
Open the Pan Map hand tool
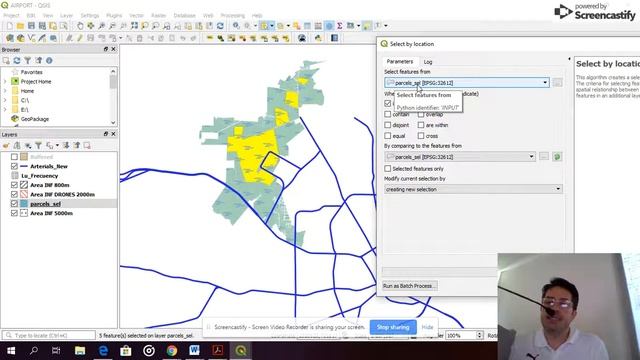(80, 26)
